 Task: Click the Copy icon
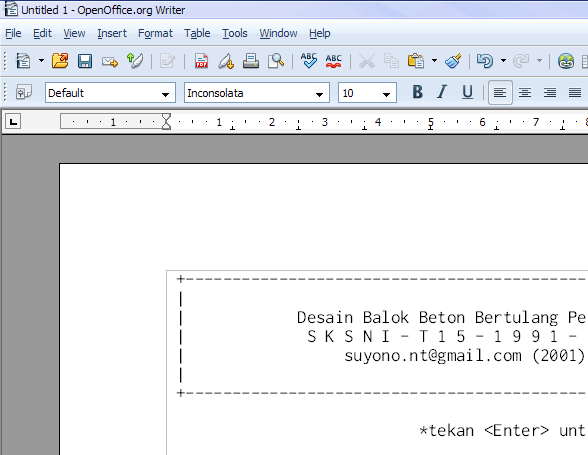click(x=391, y=61)
